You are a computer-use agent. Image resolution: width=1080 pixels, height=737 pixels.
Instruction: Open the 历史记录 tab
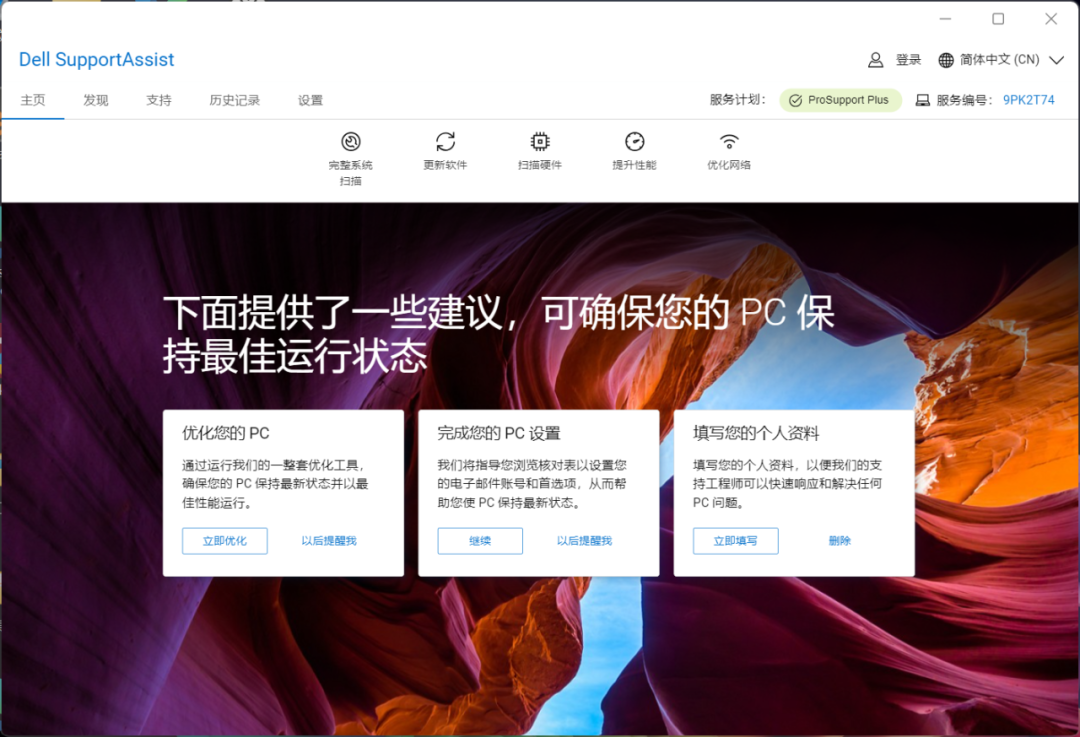click(235, 101)
